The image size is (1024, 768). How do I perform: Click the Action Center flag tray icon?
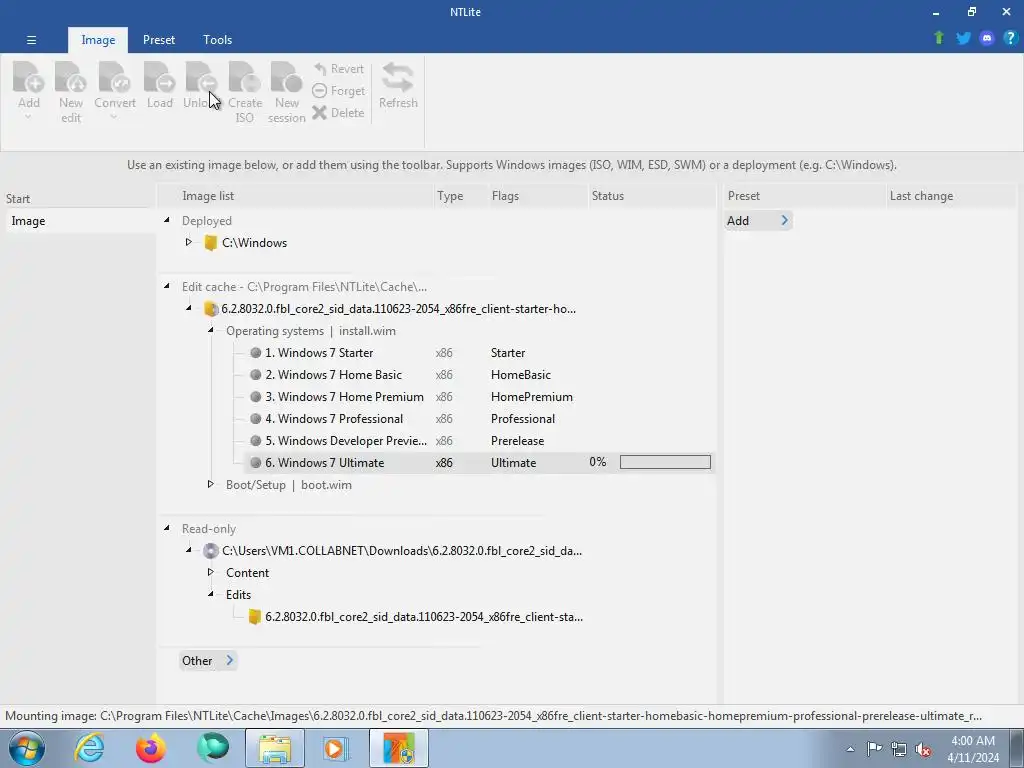(x=874, y=749)
